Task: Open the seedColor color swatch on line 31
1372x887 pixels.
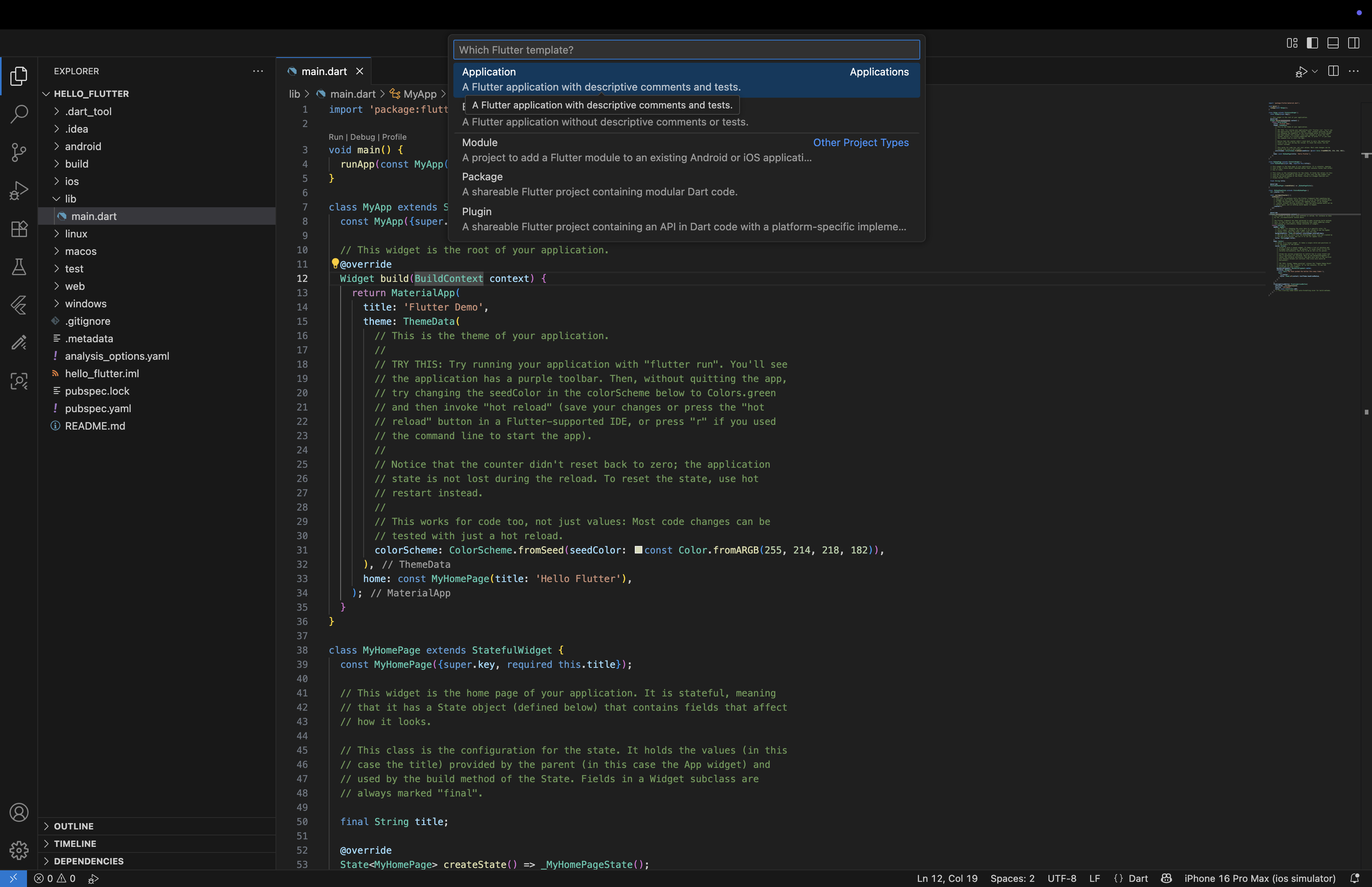Action: tap(638, 550)
